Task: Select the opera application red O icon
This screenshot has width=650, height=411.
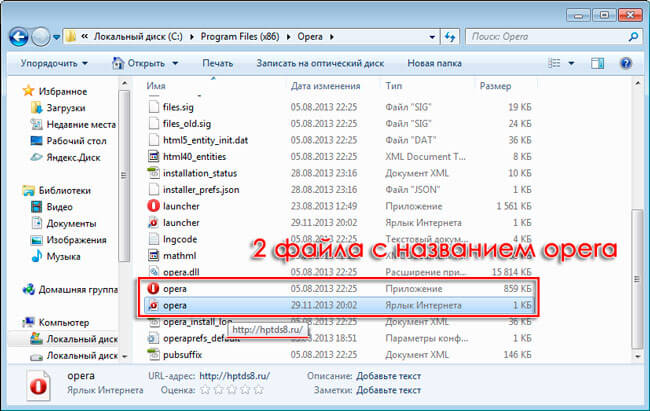Action: pyautogui.click(x=153, y=289)
